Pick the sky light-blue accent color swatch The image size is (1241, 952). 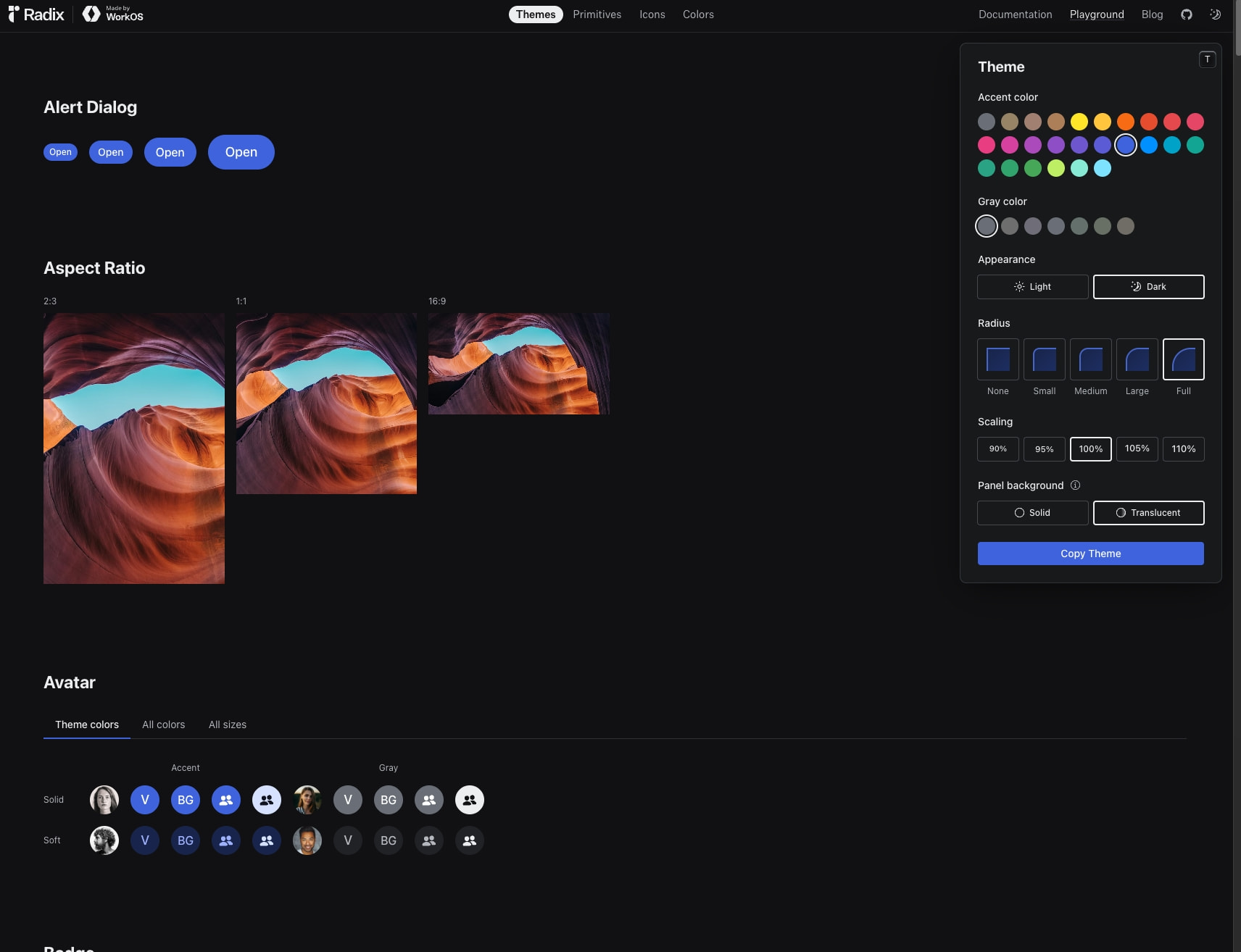click(1103, 168)
